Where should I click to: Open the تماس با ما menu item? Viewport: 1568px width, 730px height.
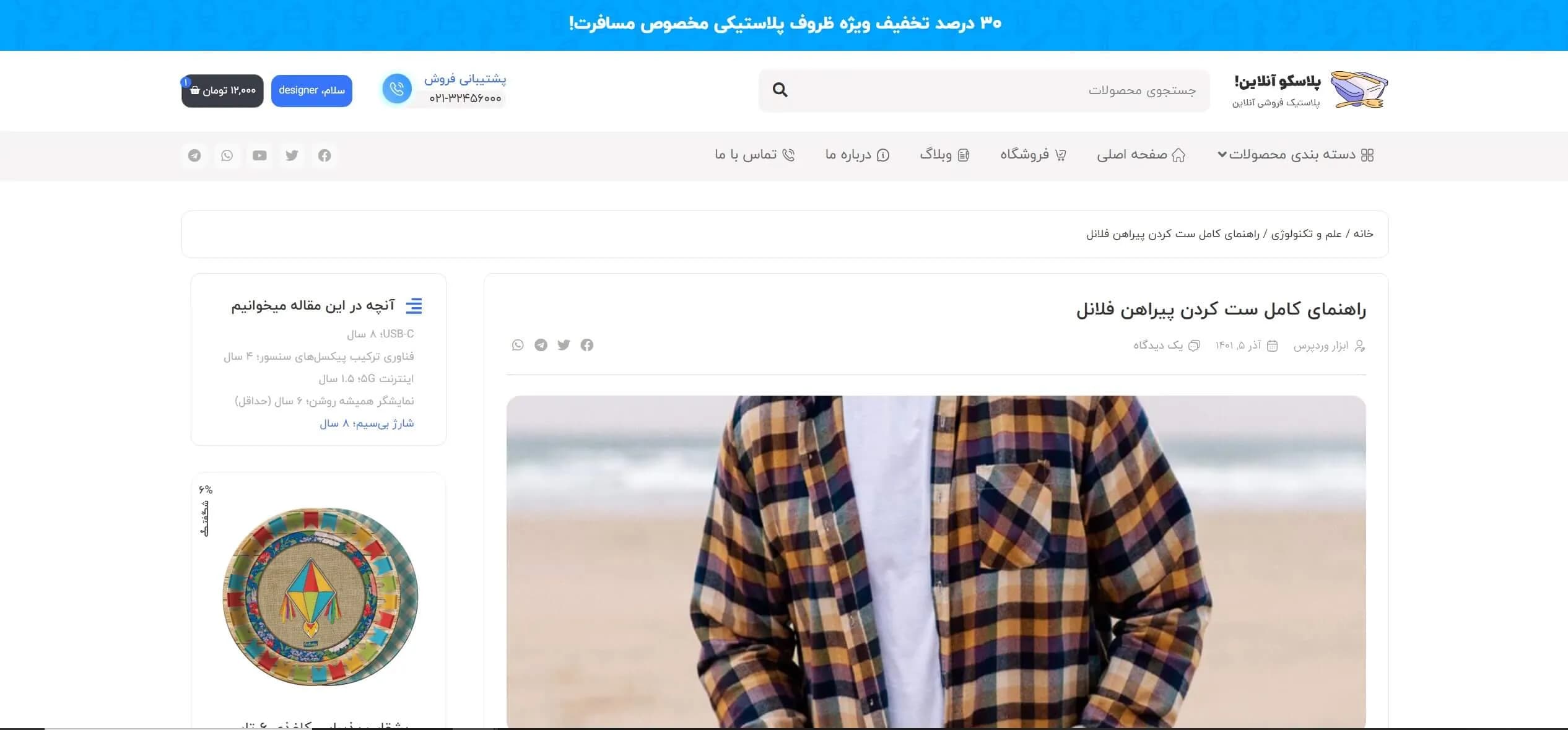754,155
